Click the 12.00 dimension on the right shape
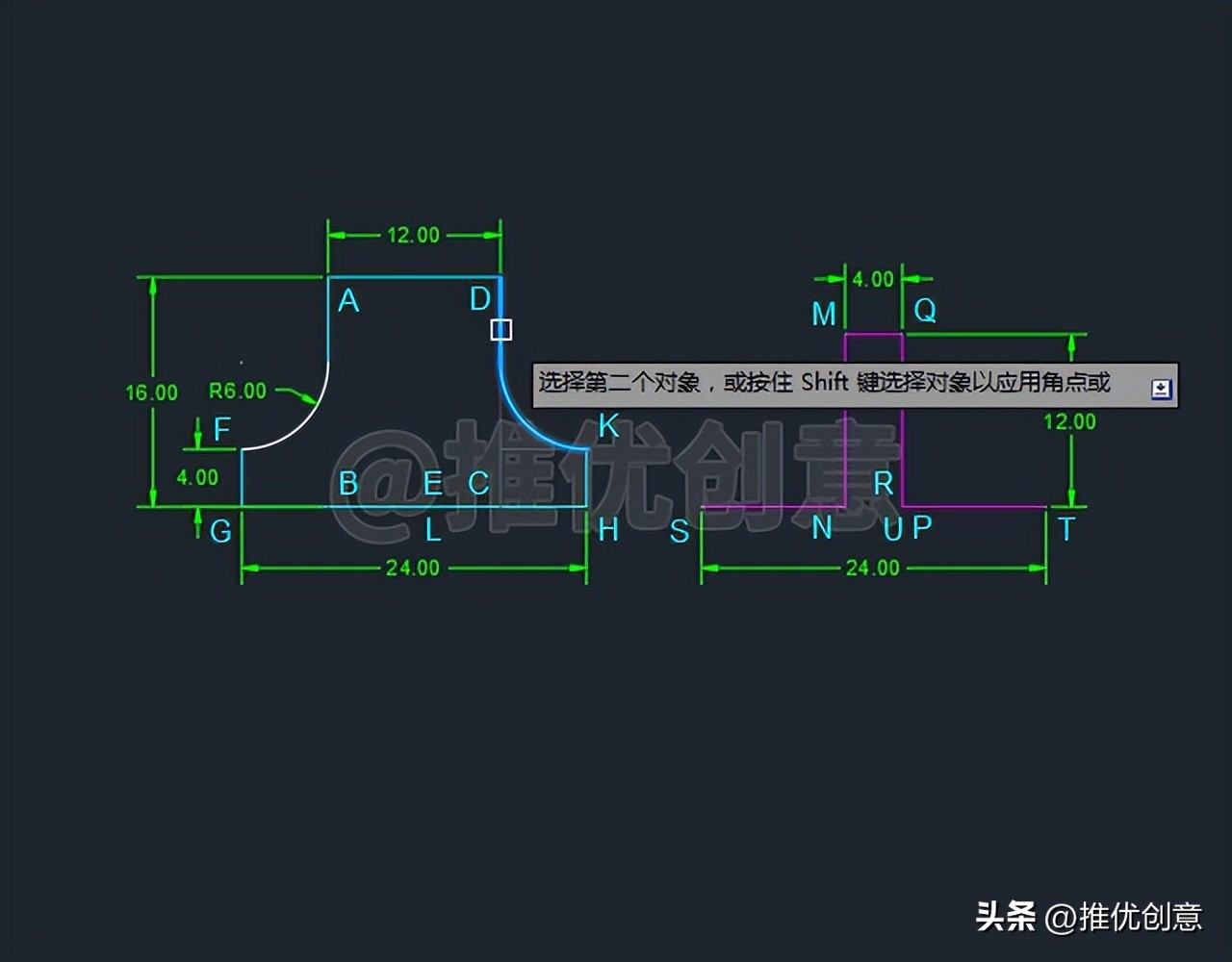 (x=1069, y=421)
